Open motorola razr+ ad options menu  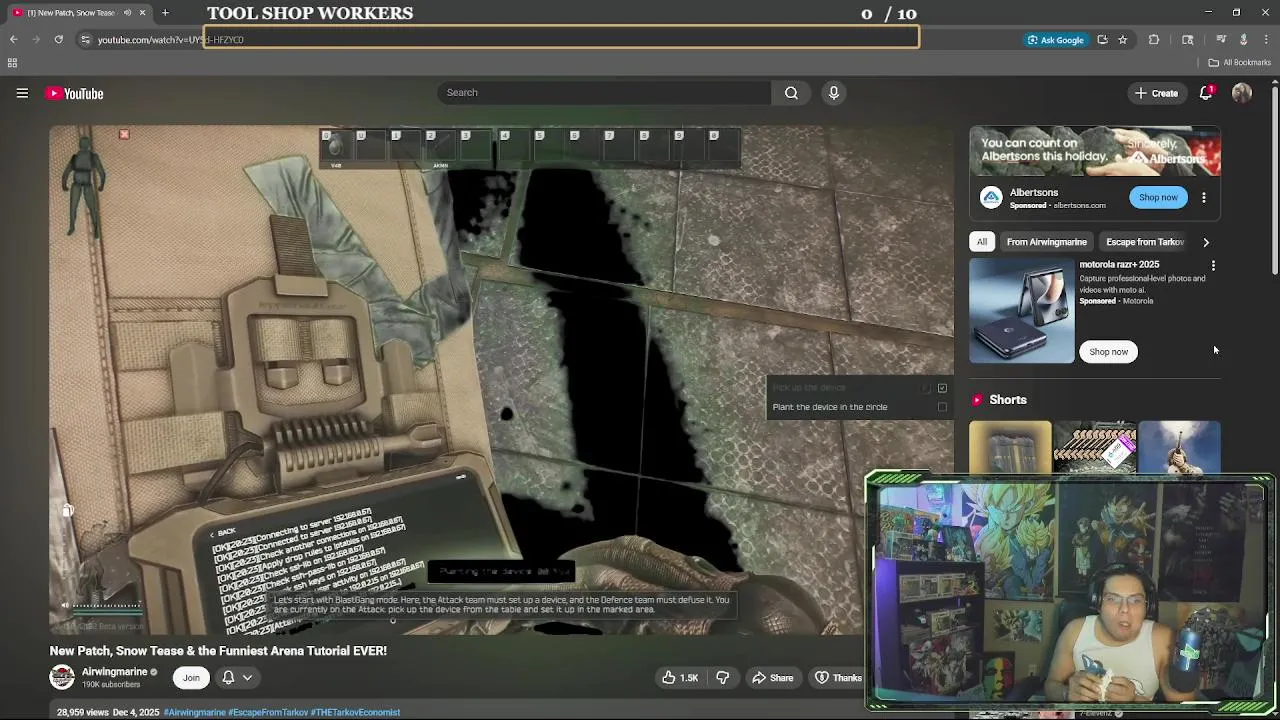1213,266
